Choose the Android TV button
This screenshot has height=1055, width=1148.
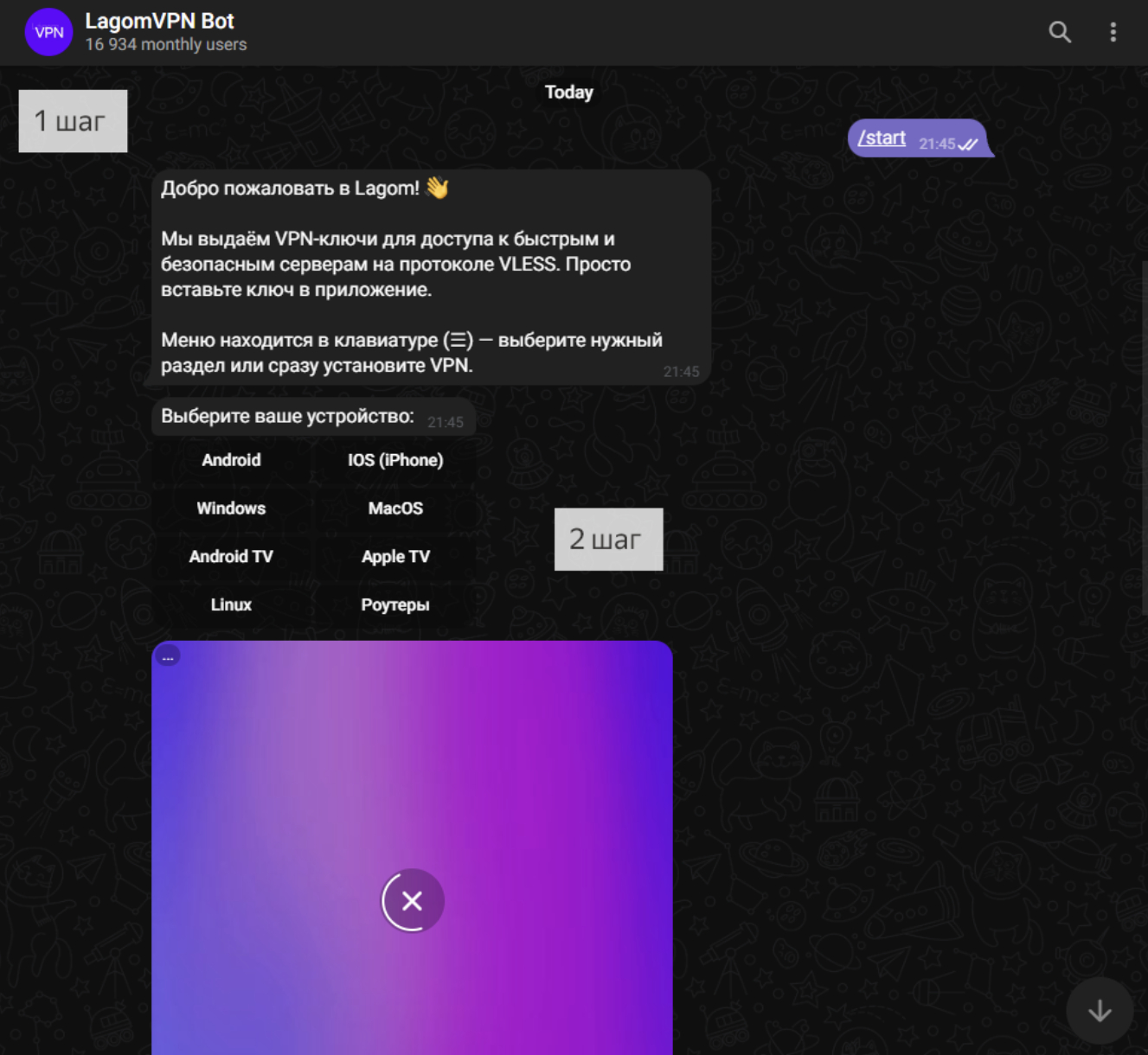pyautogui.click(x=231, y=557)
